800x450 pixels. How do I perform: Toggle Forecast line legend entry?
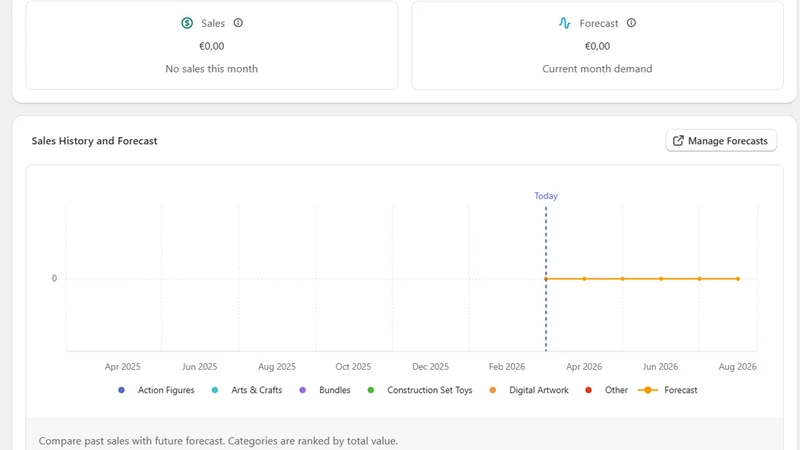[668, 390]
